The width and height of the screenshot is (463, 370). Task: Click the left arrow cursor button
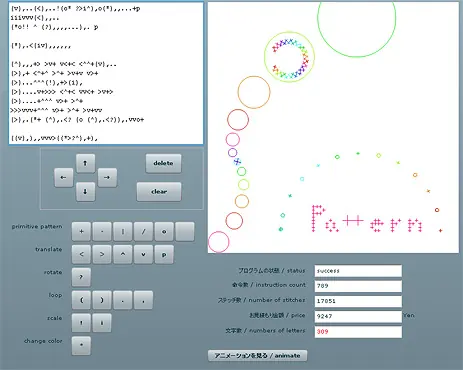(x=63, y=178)
